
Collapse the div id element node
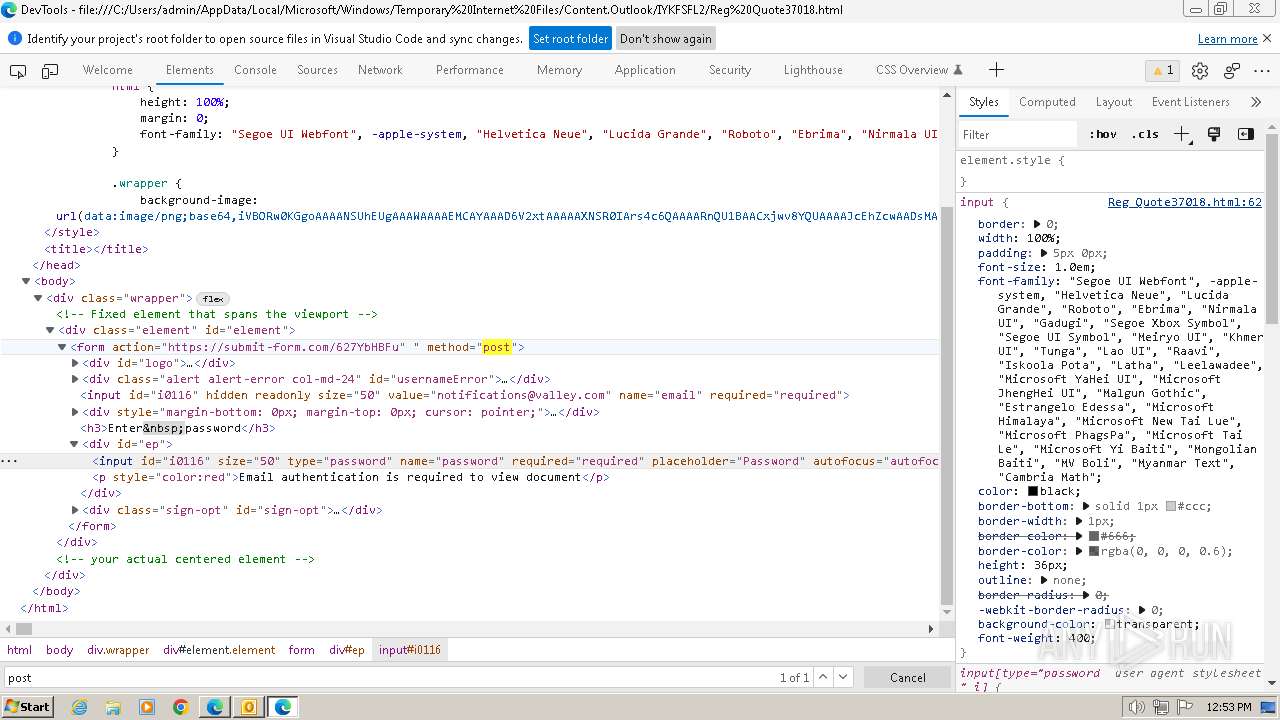pos(50,330)
